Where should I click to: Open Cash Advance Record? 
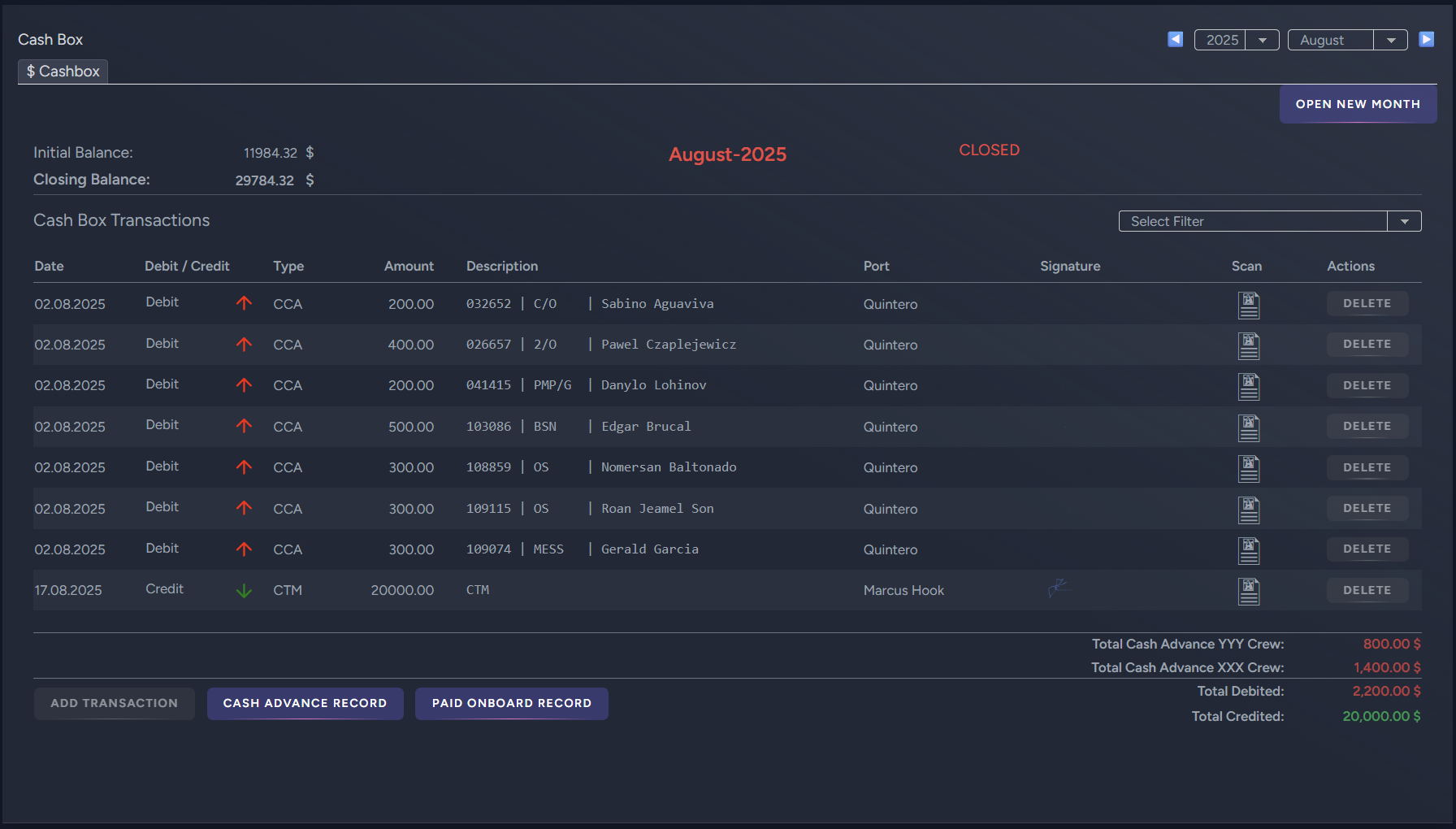[305, 703]
